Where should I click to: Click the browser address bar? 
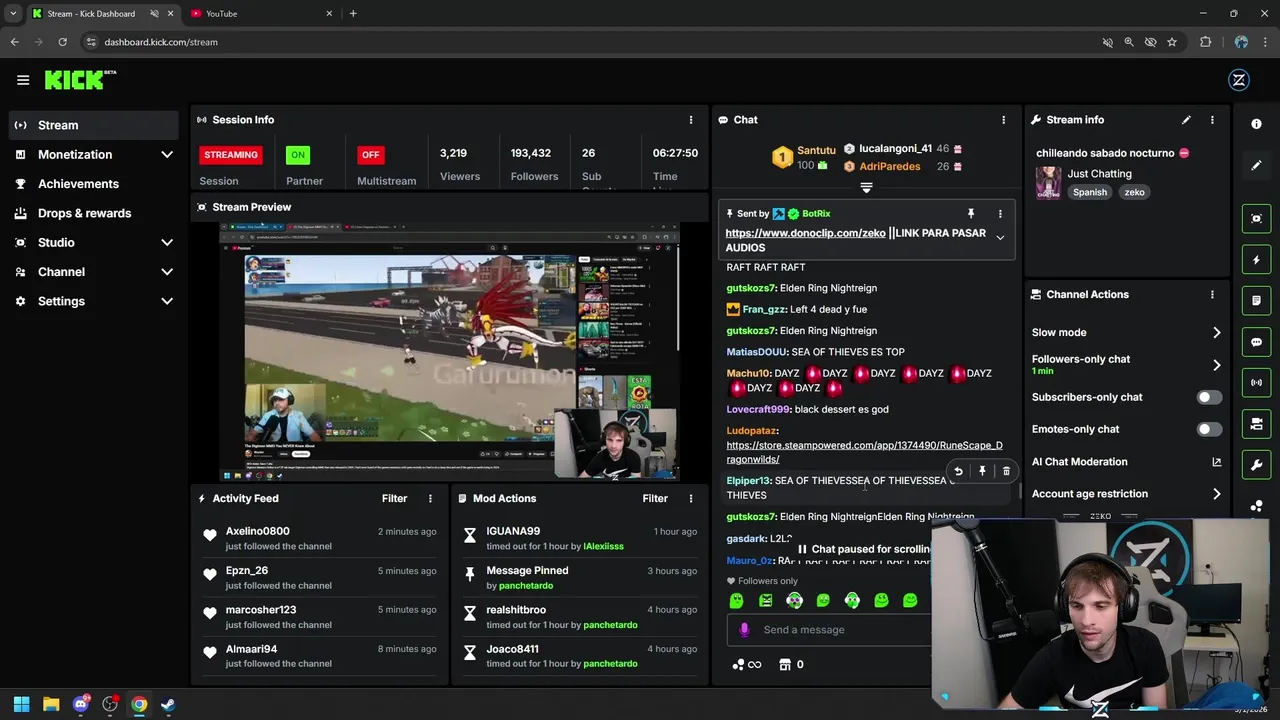pyautogui.click(x=590, y=42)
